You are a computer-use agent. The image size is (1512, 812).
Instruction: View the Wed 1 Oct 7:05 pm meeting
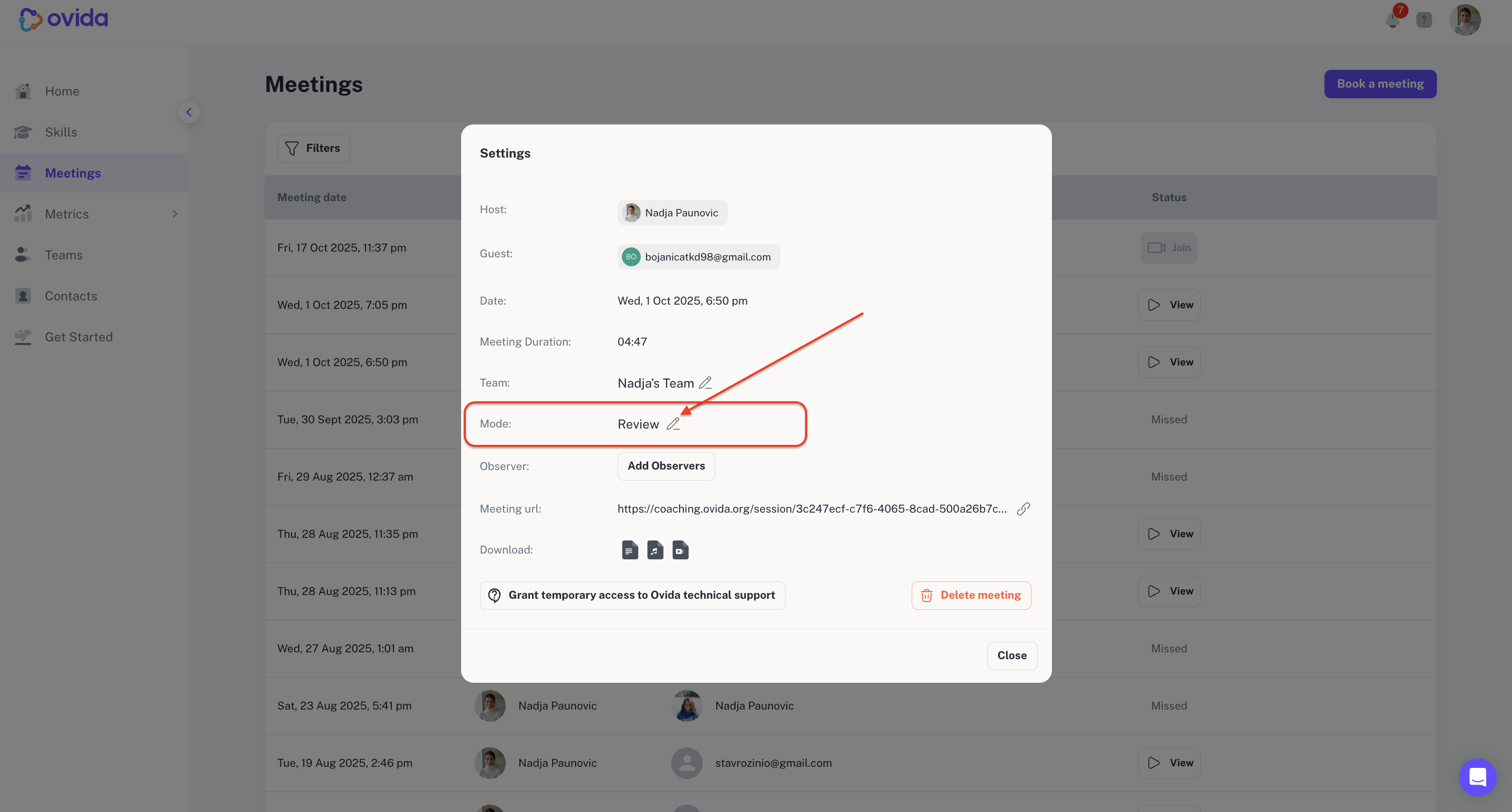click(x=1169, y=305)
